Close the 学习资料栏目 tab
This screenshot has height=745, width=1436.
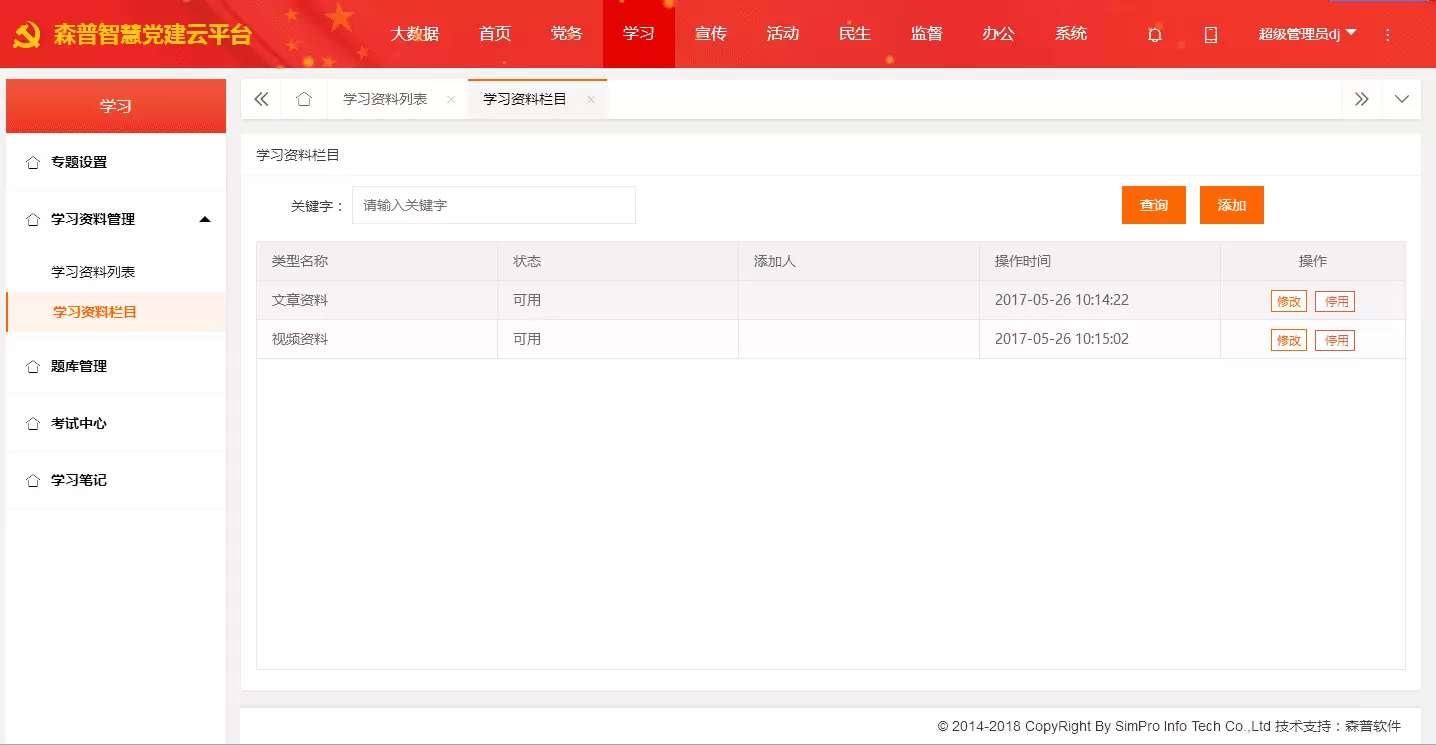coord(591,100)
